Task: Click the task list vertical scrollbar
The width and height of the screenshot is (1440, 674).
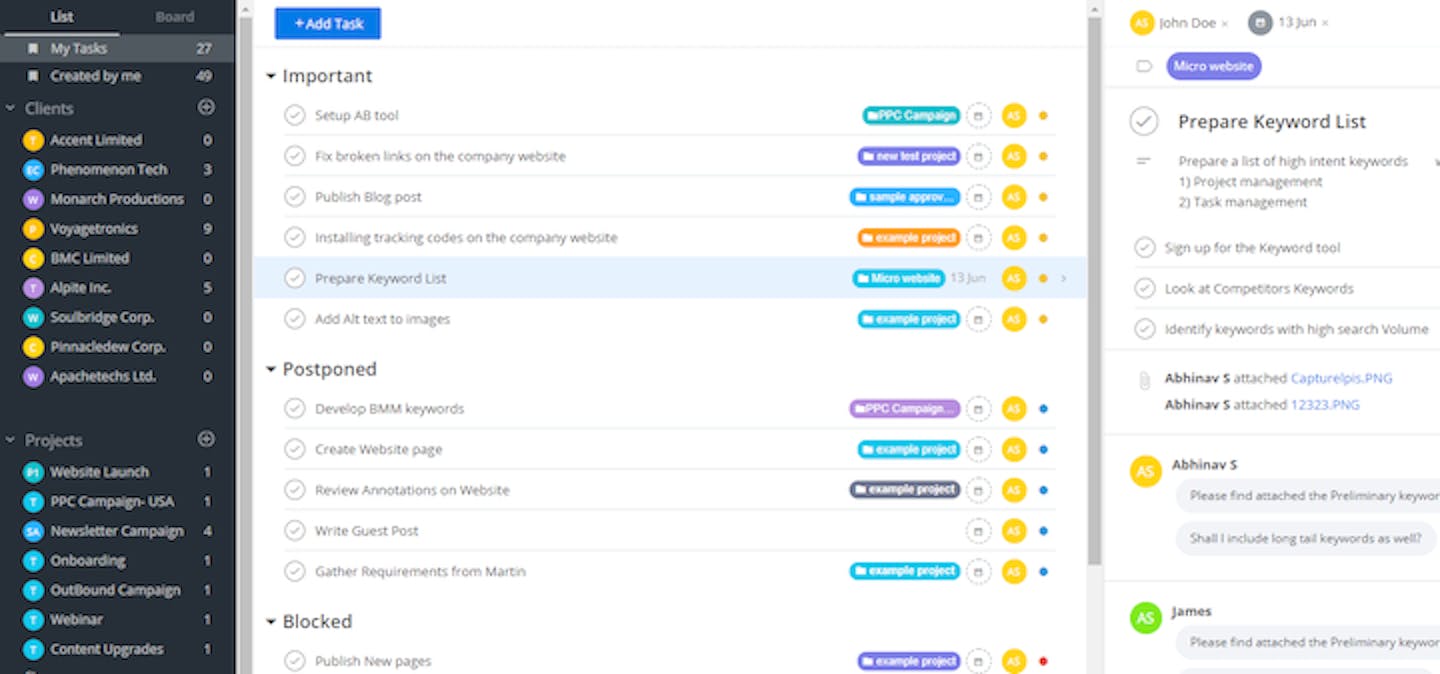Action: [1095, 290]
